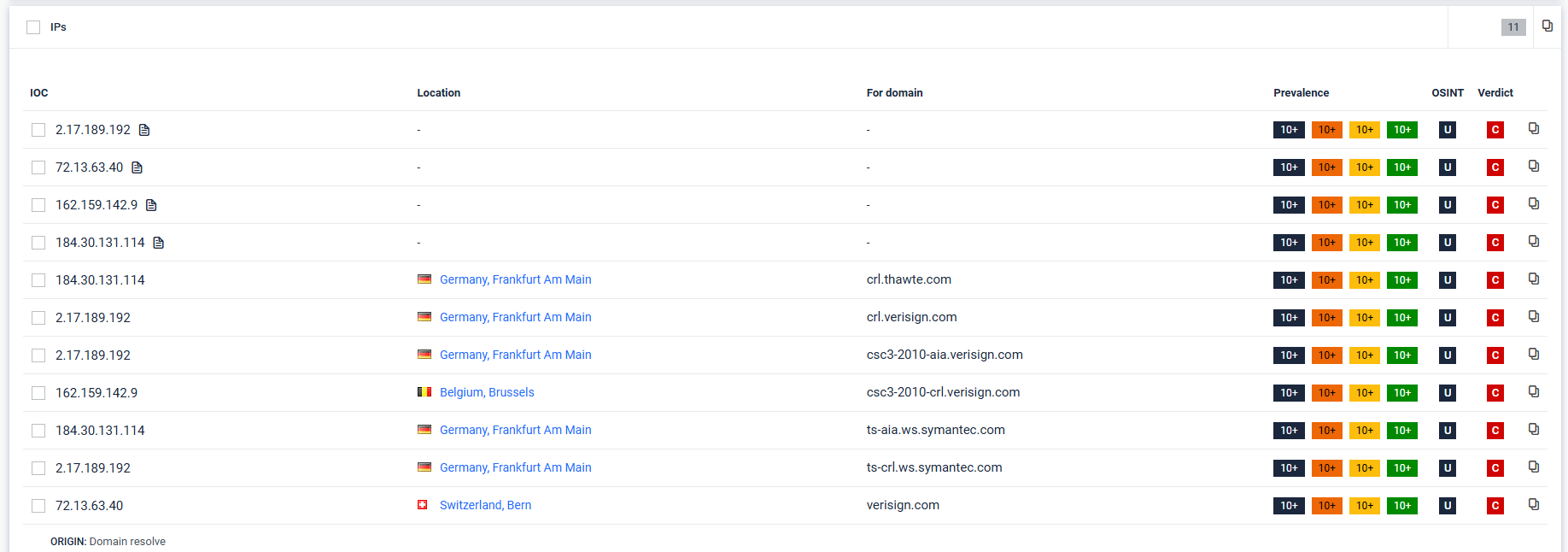Click red verdict badge for crl.verisign.com row
This screenshot has width=1568, height=552.
[1495, 318]
